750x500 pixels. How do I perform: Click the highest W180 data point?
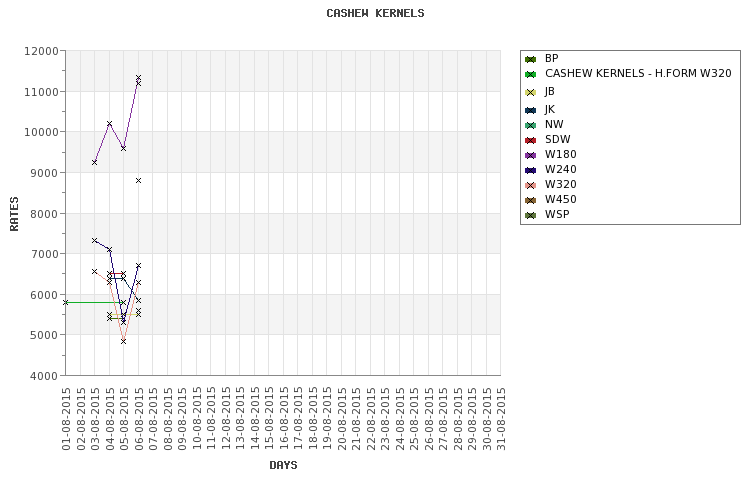(138, 78)
